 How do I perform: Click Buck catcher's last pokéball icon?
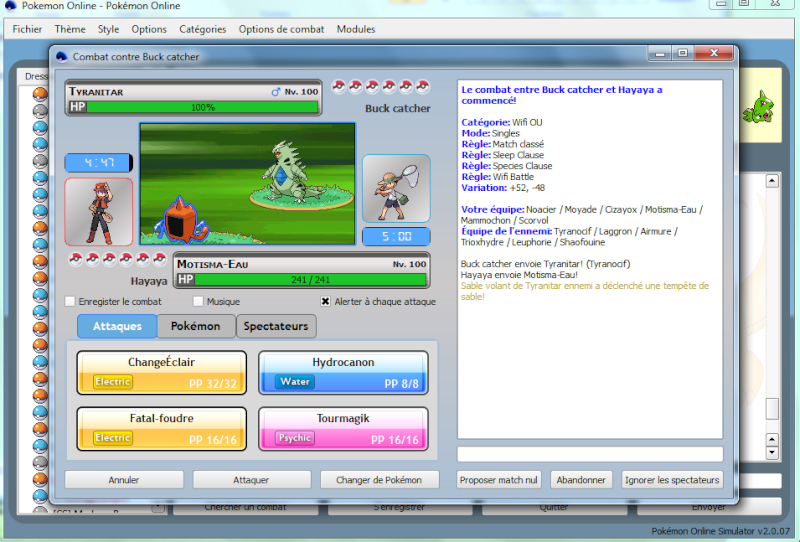[x=422, y=86]
